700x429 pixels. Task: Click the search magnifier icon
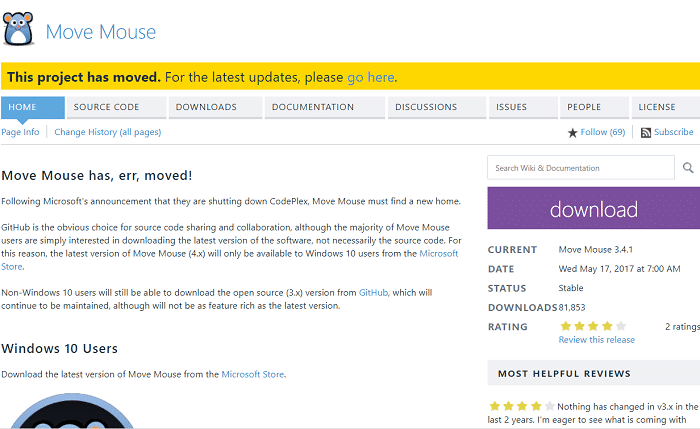coord(688,168)
